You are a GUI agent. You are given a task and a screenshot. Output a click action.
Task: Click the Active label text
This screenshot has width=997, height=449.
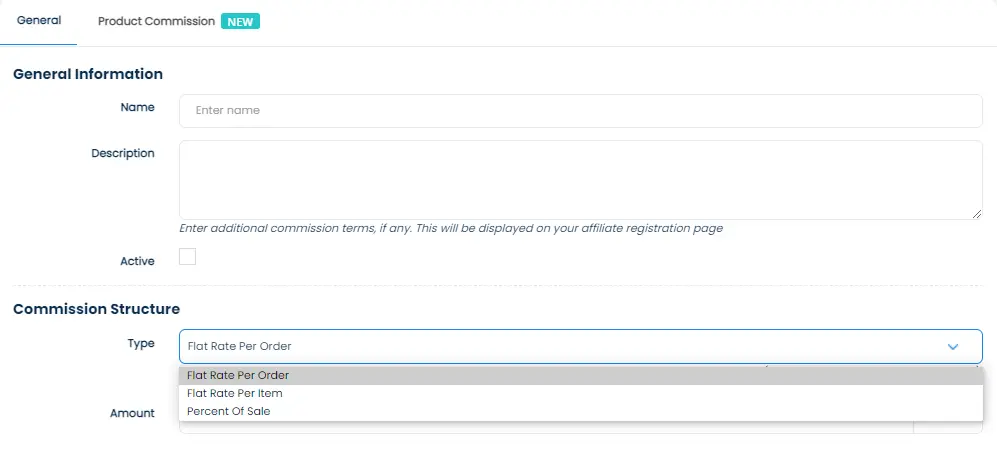click(137, 261)
